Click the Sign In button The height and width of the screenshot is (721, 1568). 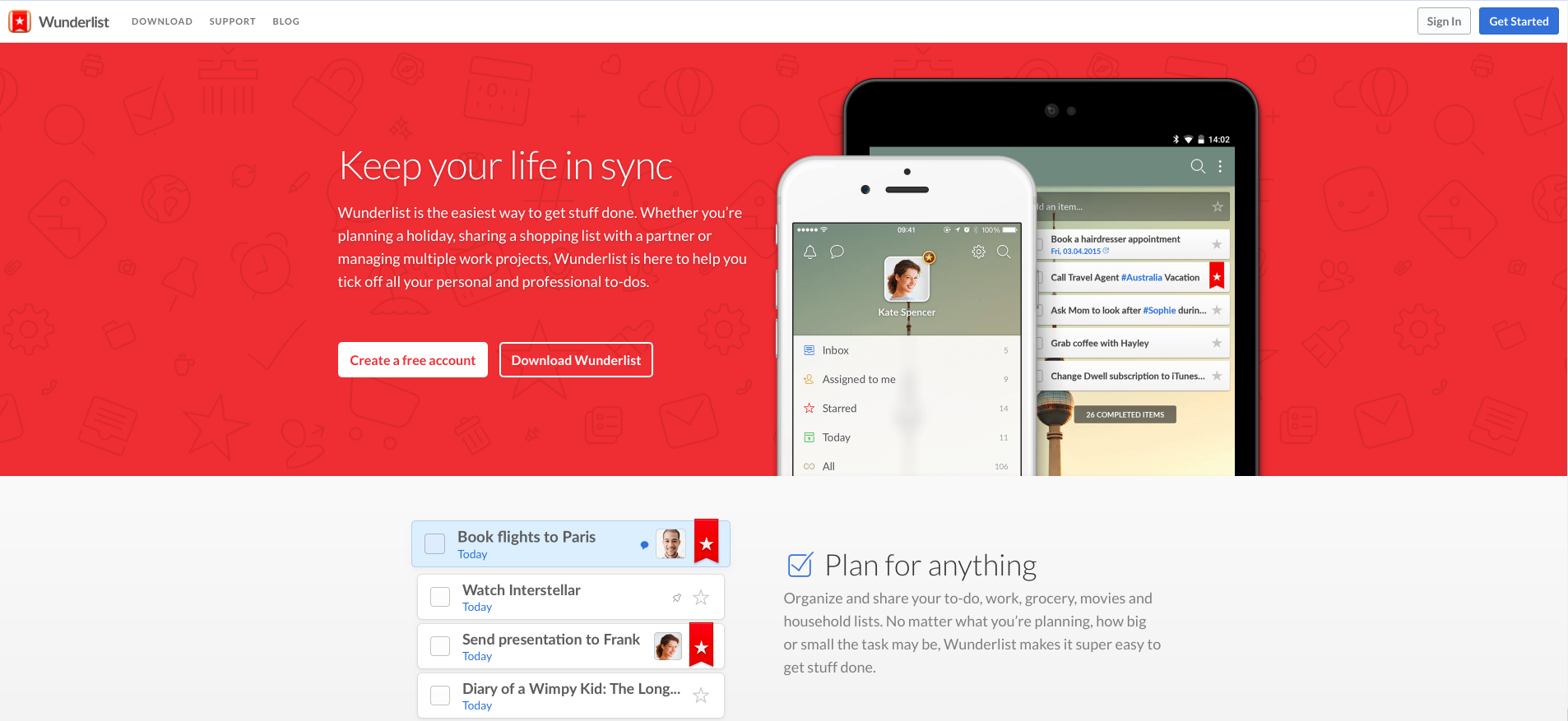click(1443, 21)
